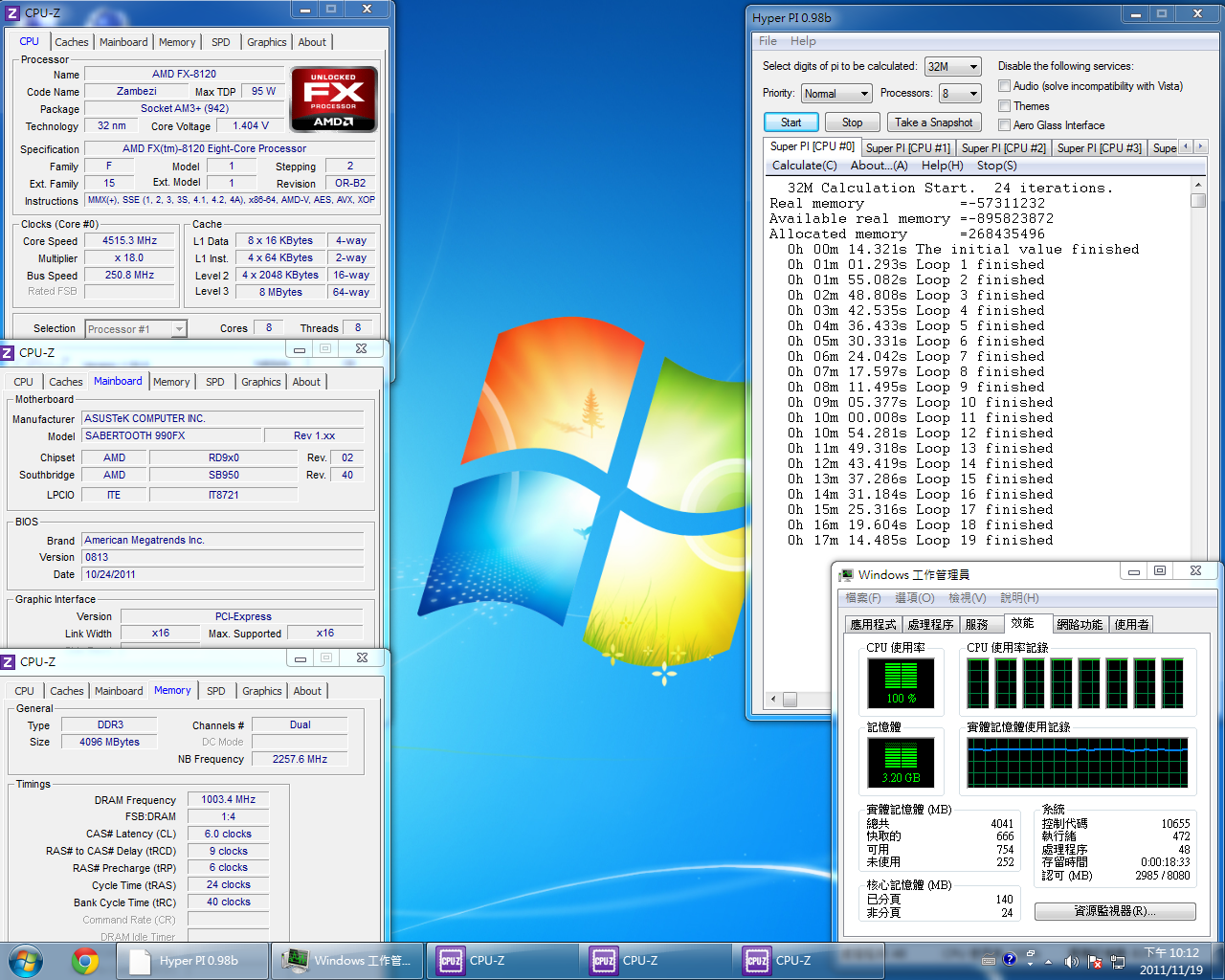Toggle the Aero Glass Interface checkbox
Viewport: 1225px width, 980px height.
[x=1005, y=125]
